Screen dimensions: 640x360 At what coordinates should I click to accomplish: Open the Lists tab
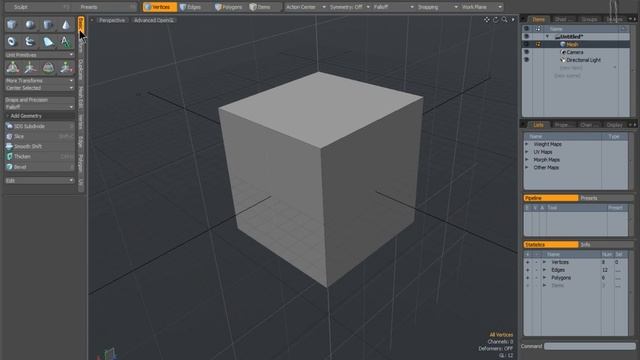538,125
